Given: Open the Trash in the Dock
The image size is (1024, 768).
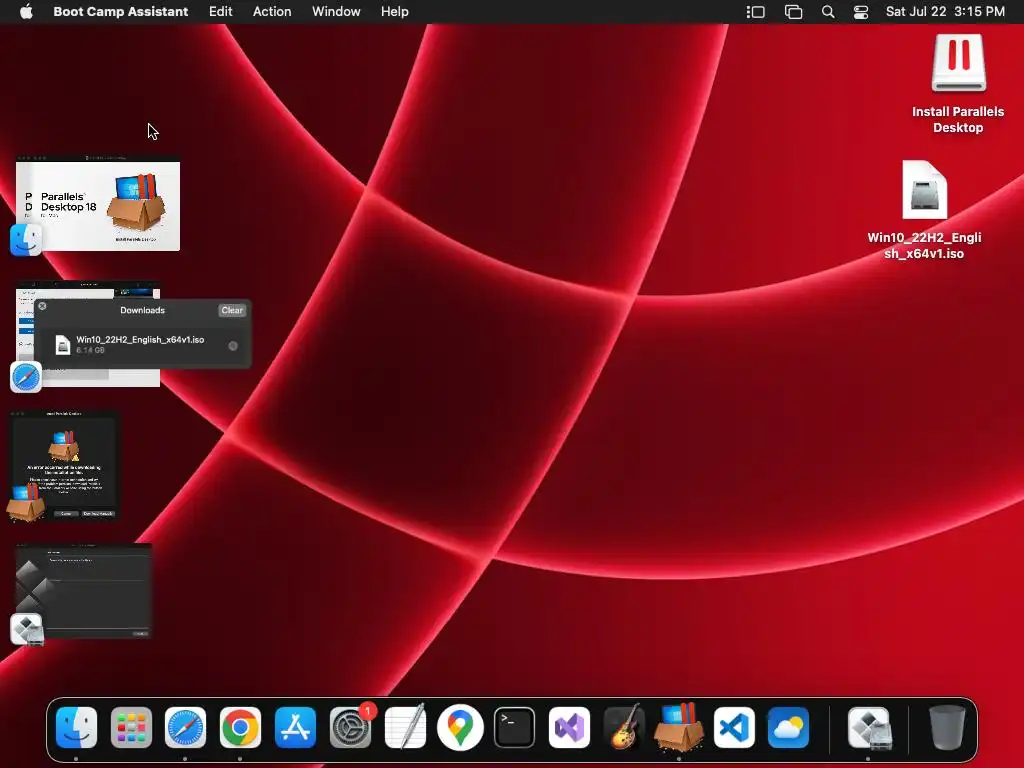Looking at the screenshot, I should 947,727.
